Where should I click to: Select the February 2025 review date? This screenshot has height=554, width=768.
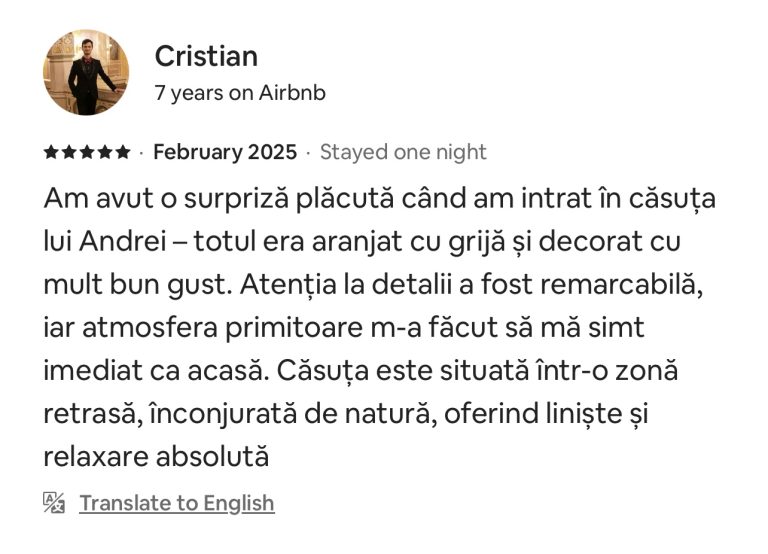[x=225, y=152]
